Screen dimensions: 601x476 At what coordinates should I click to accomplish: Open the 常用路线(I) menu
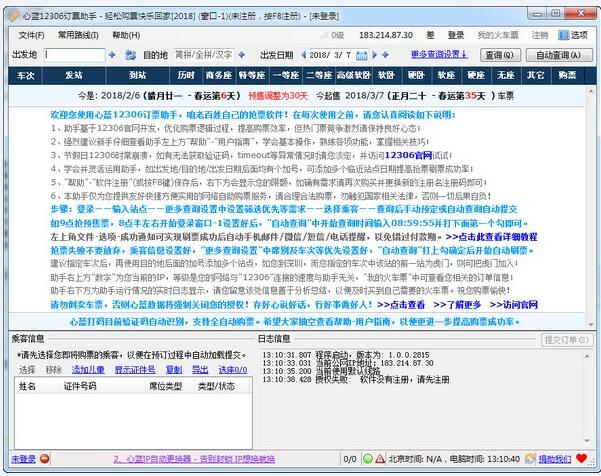78,35
